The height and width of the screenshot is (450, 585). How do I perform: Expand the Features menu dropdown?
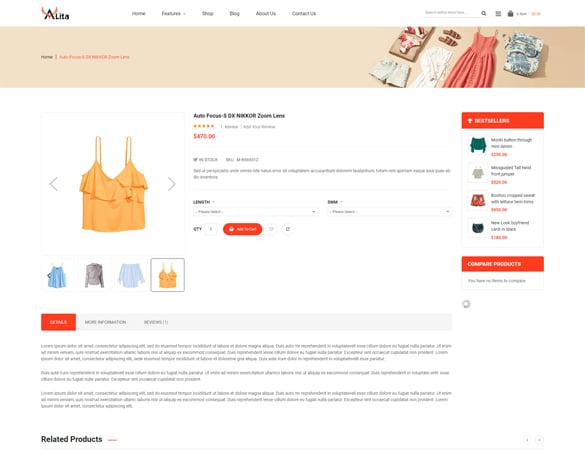[x=173, y=13]
